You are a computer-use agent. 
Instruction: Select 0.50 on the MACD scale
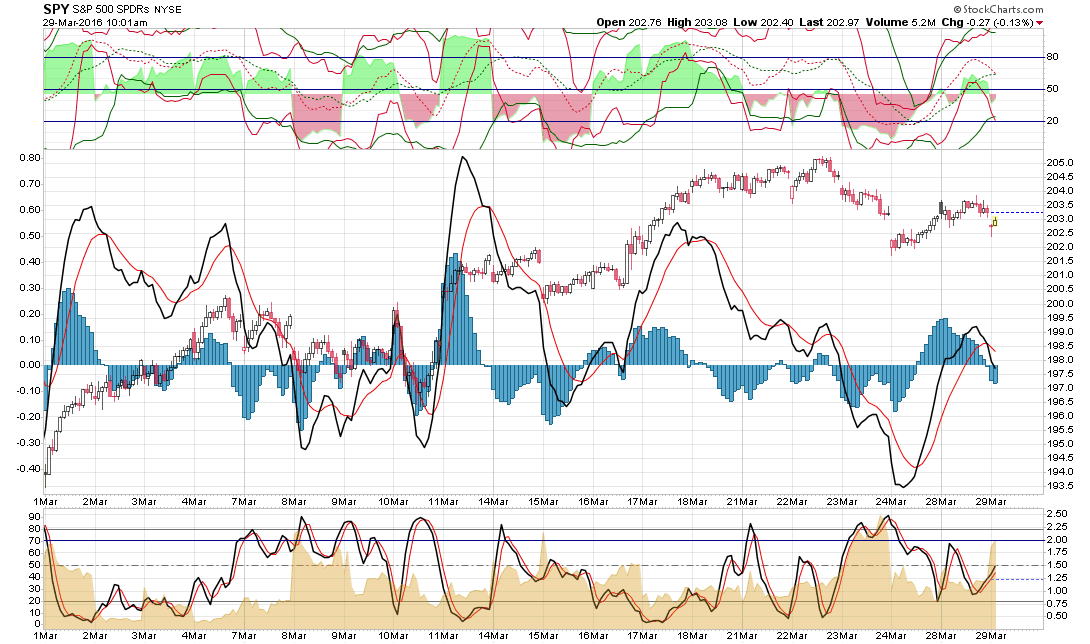coord(30,236)
